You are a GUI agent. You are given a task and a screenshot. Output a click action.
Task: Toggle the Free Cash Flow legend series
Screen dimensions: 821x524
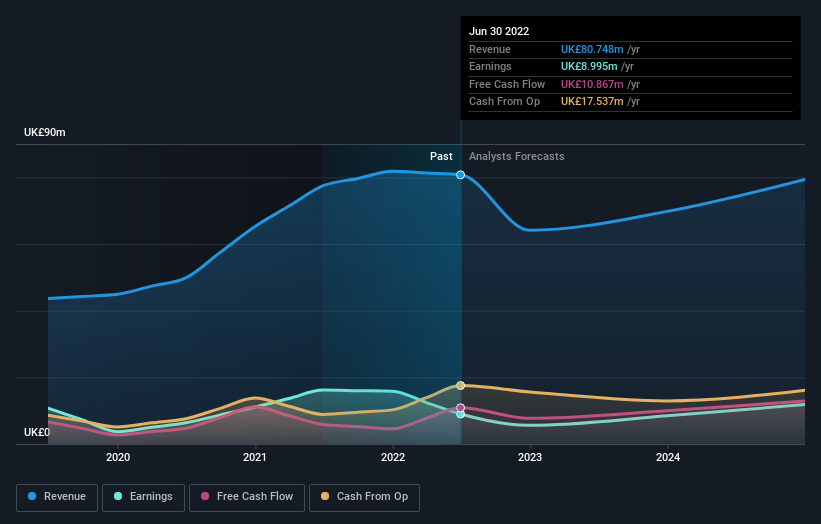(247, 497)
